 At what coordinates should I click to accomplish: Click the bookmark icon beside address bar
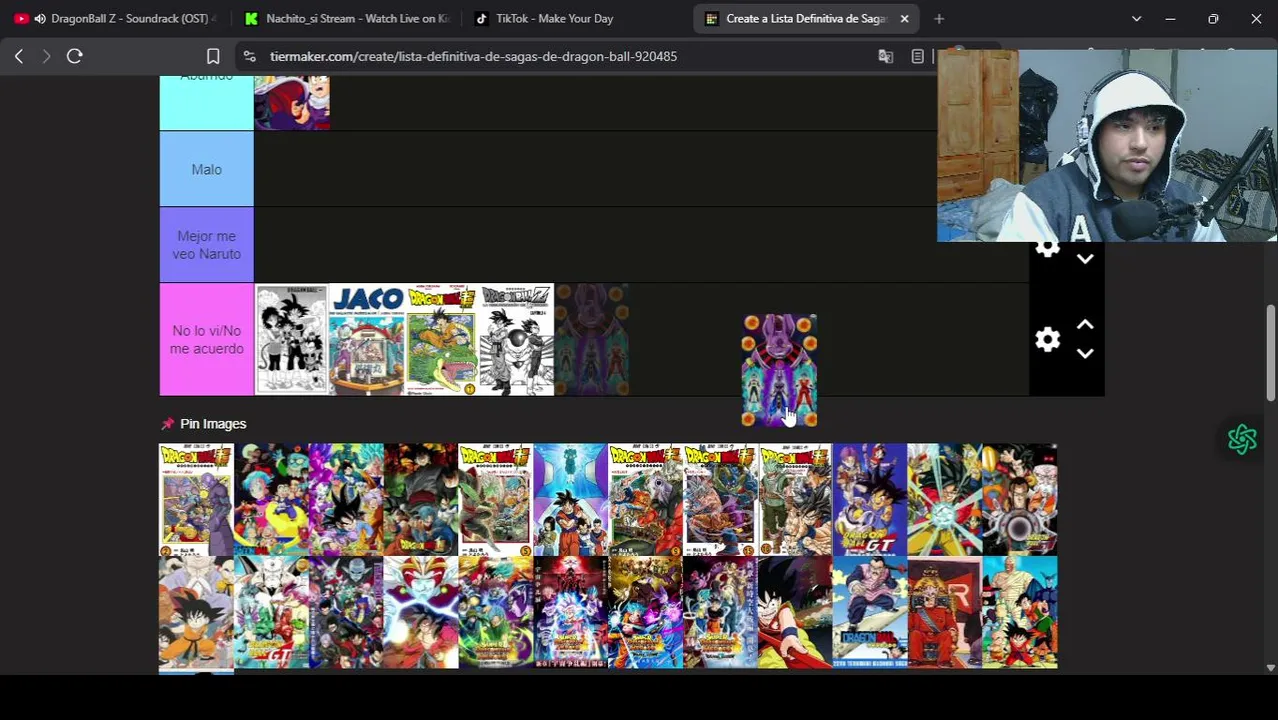213,57
